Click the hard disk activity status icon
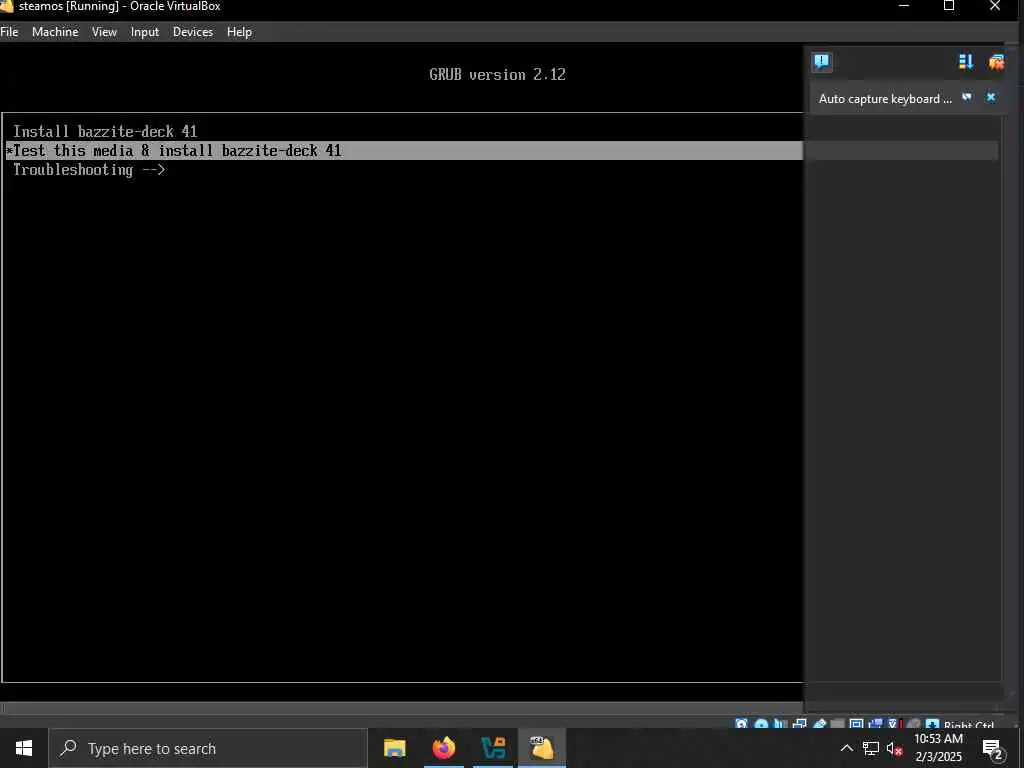This screenshot has width=1024, height=768. click(741, 724)
